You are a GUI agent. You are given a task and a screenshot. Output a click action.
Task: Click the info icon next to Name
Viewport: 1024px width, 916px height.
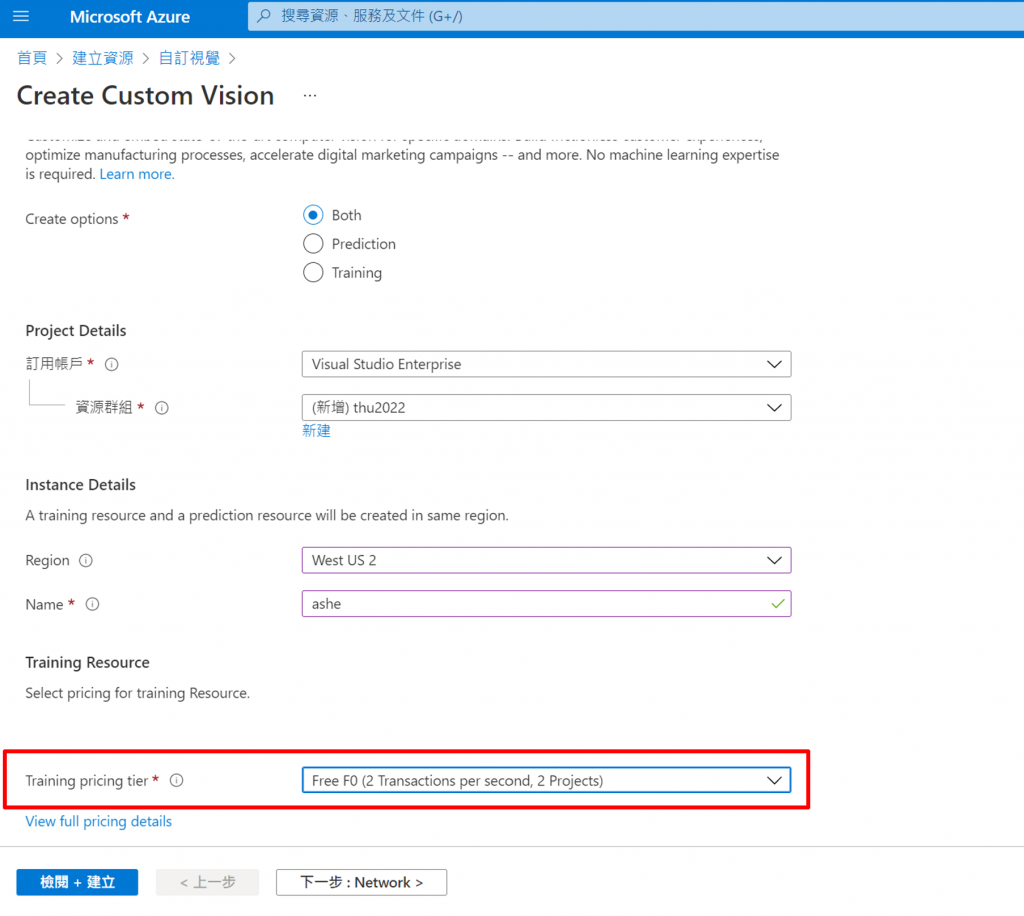(93, 605)
